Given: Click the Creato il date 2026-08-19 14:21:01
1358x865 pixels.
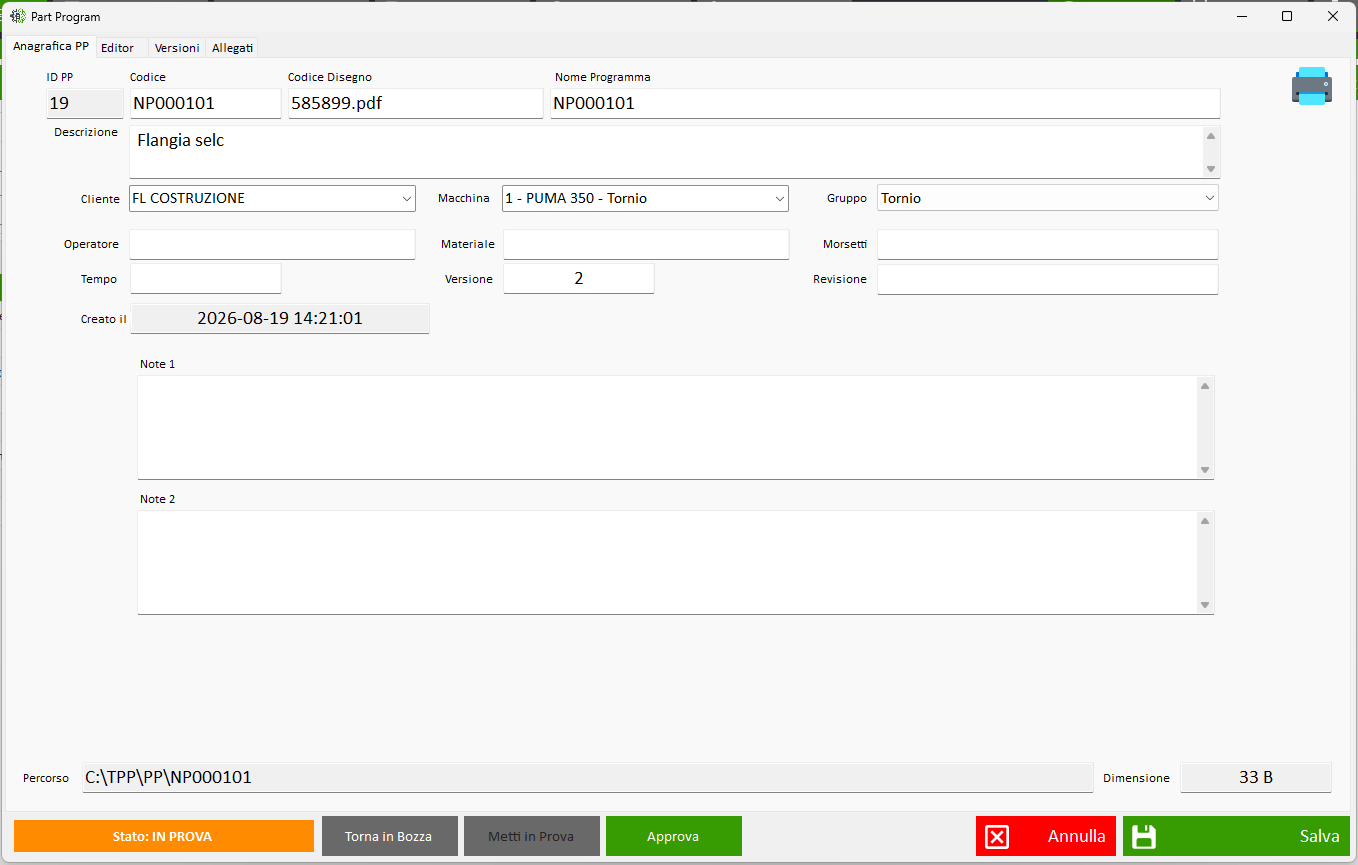Looking at the screenshot, I should pyautogui.click(x=280, y=319).
